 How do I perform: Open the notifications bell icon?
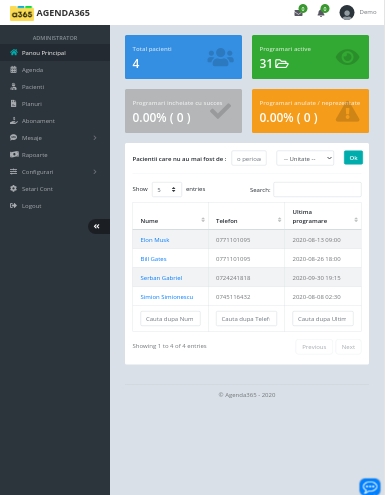[x=321, y=13]
